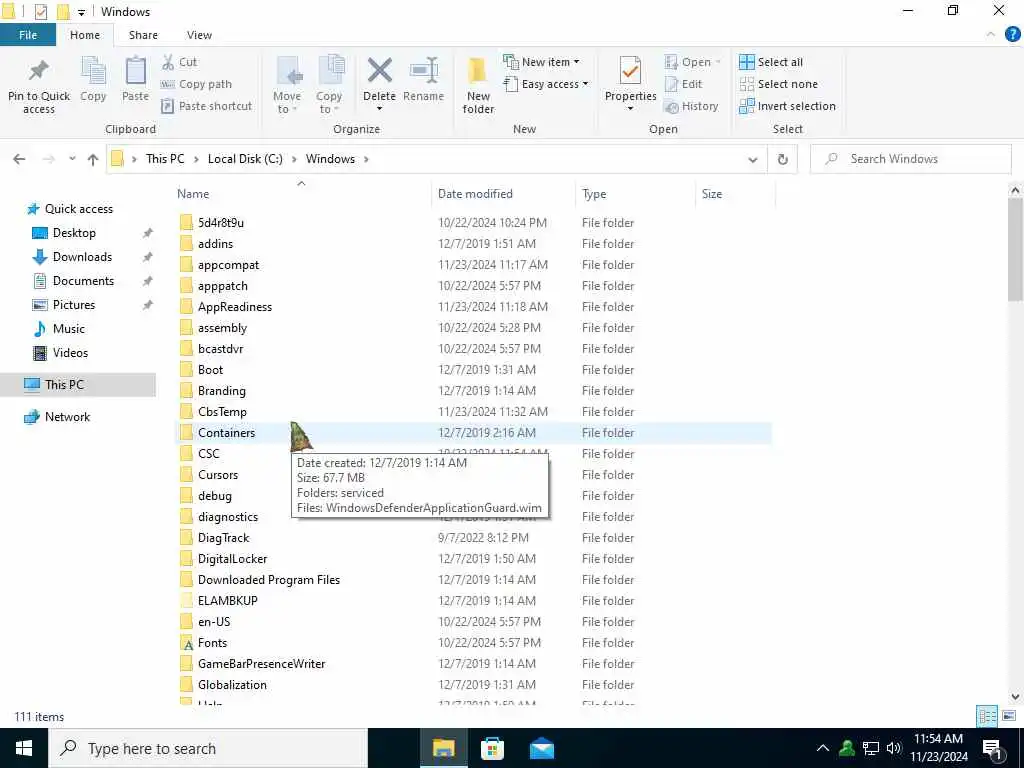This screenshot has height=768, width=1024.
Task: Click the Copy to icon
Action: pyautogui.click(x=330, y=71)
